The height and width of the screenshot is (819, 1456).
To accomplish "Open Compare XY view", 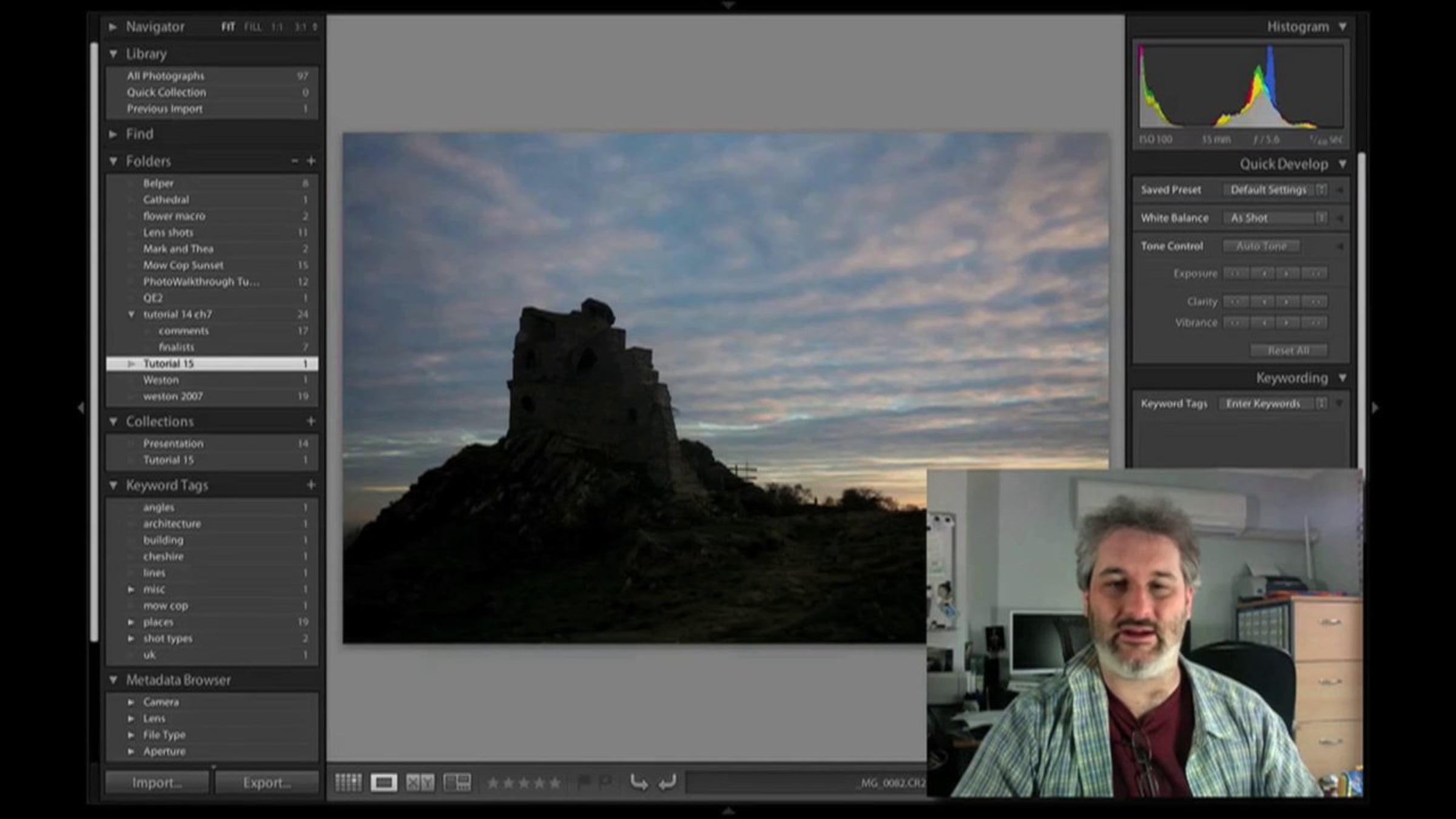I will tap(420, 783).
